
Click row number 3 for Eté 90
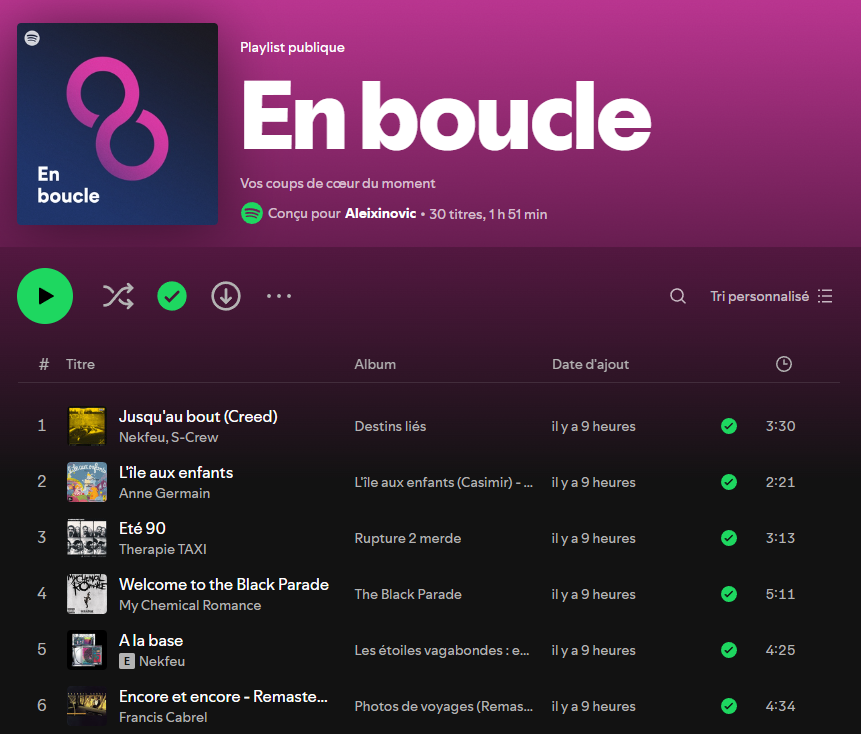coord(42,537)
